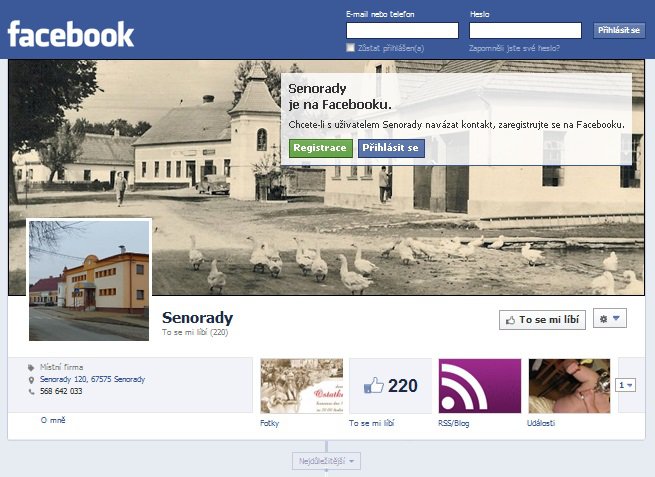Click the location pin icon by address
655x477 pixels.
tap(31, 380)
